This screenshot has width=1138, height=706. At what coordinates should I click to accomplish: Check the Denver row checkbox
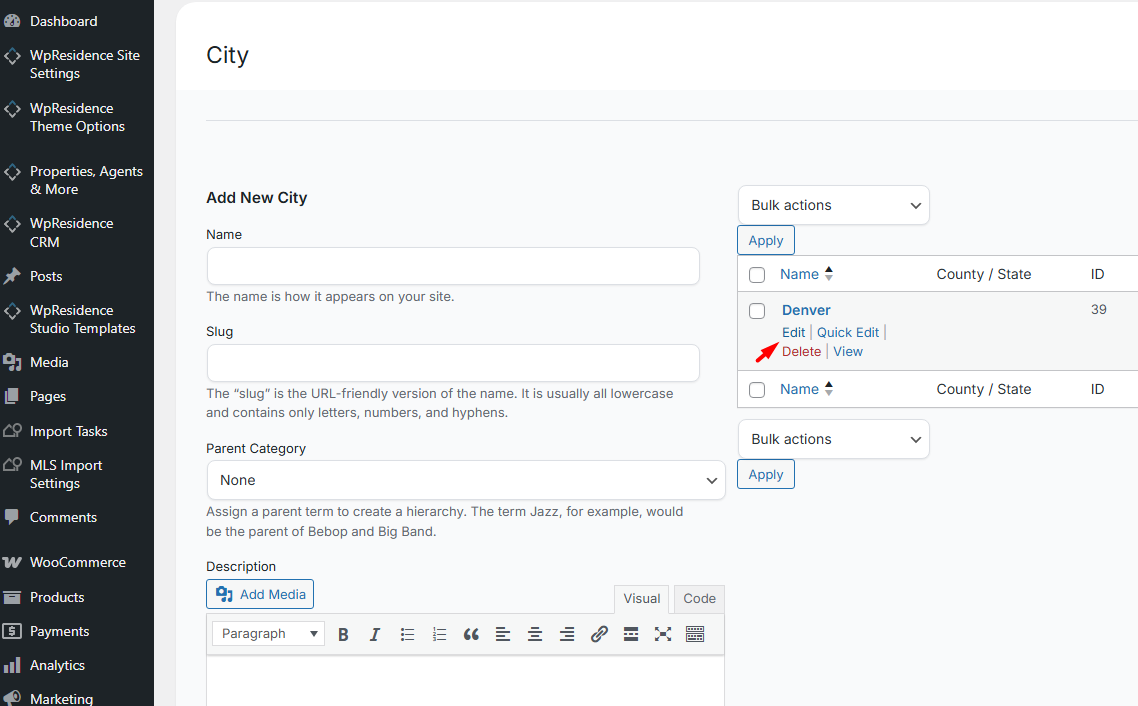[x=757, y=311]
